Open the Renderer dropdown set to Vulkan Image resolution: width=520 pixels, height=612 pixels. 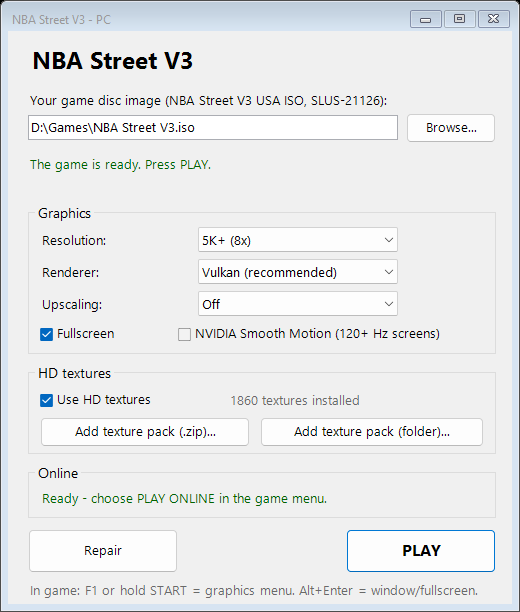(298, 272)
